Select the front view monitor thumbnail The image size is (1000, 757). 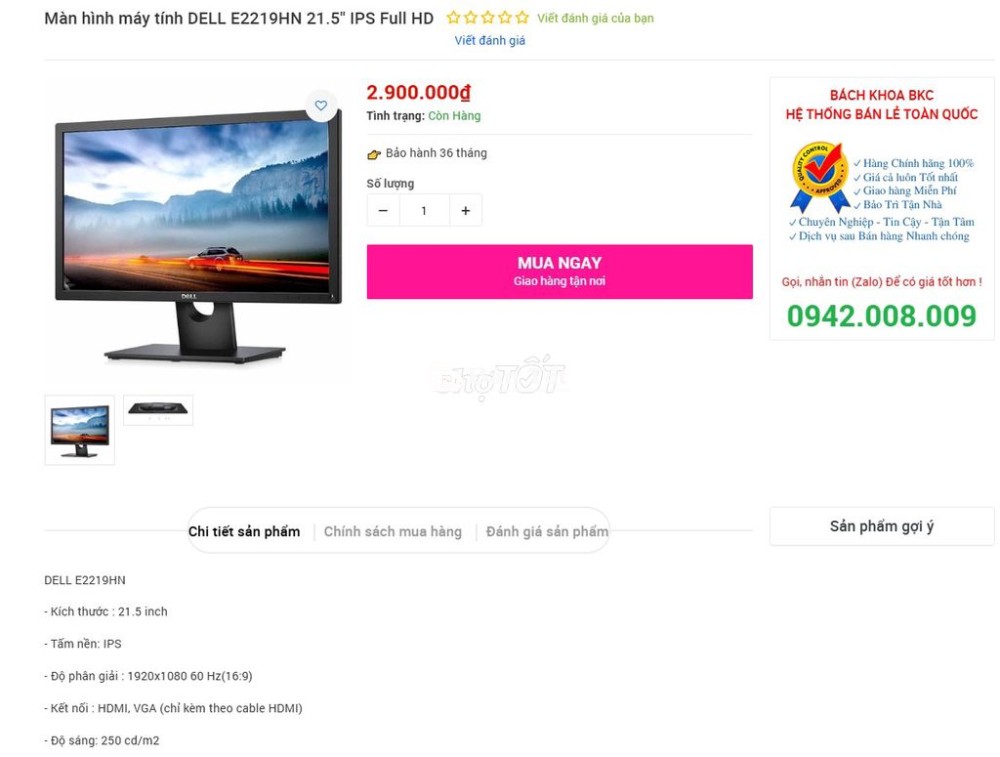[x=80, y=430]
